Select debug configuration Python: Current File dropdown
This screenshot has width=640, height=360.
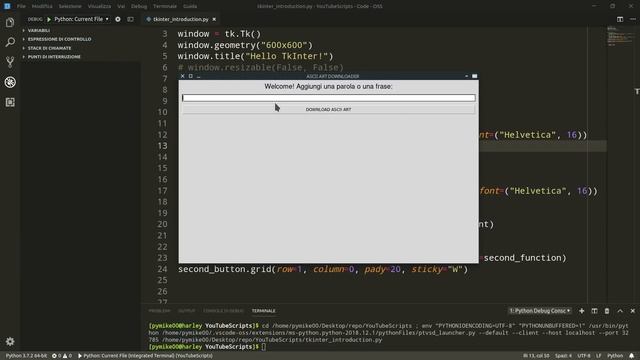pyautogui.click(x=82, y=19)
